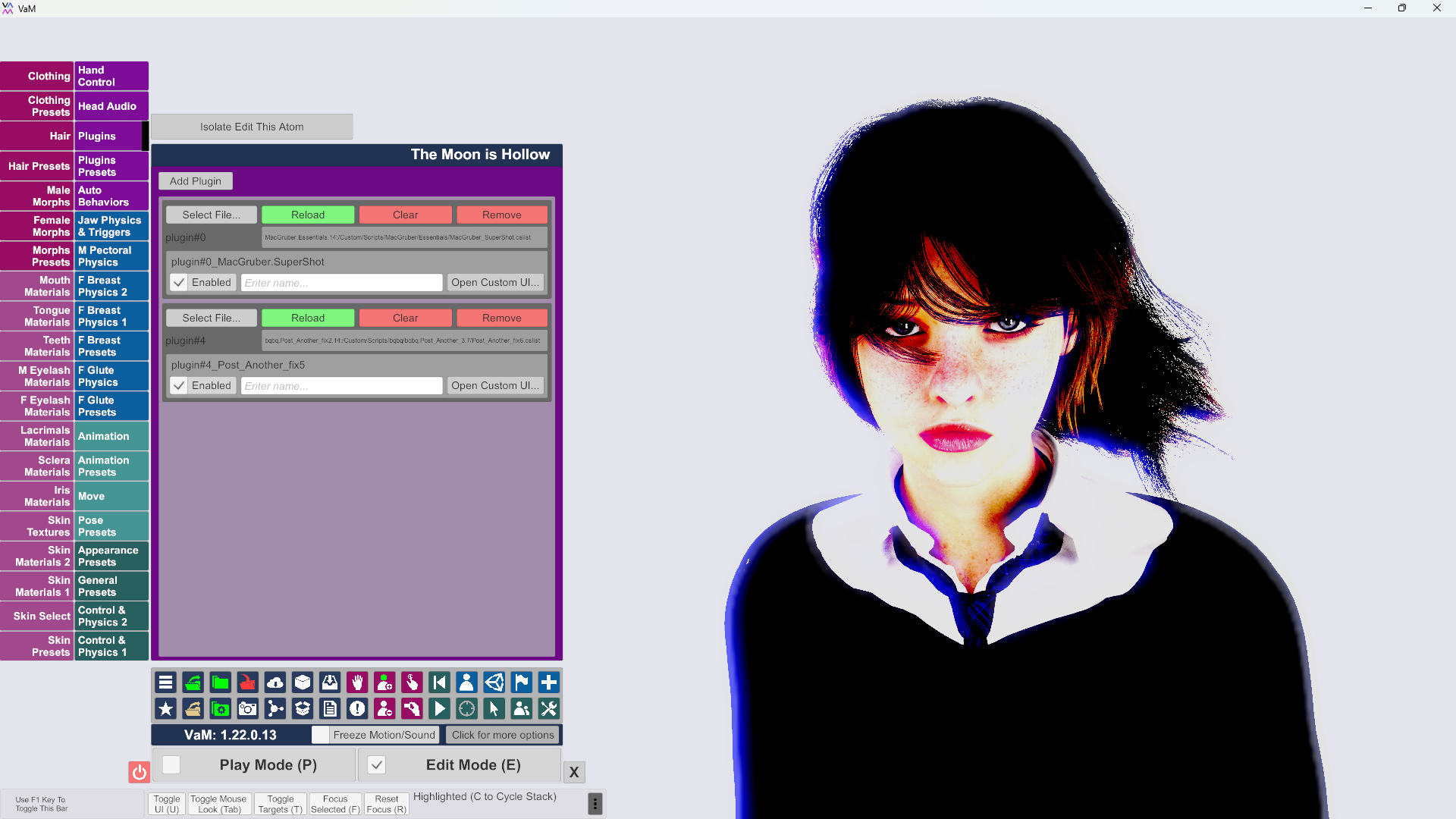
Task: Click the wrench and screwdriver tools icon
Action: pyautogui.click(x=548, y=709)
